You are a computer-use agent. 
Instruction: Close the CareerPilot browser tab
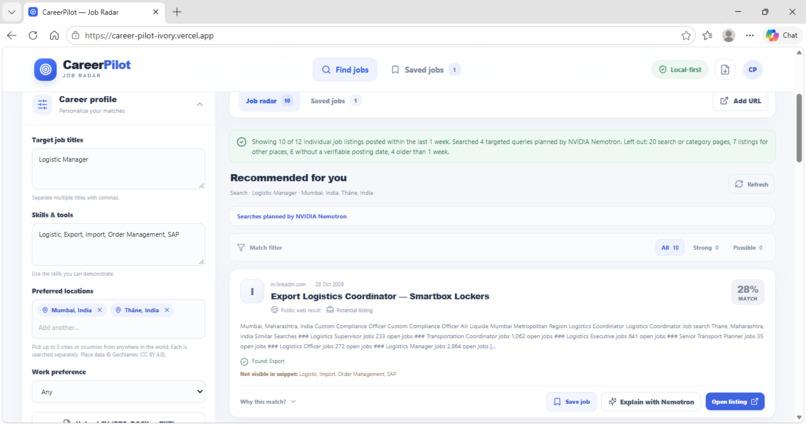point(155,12)
